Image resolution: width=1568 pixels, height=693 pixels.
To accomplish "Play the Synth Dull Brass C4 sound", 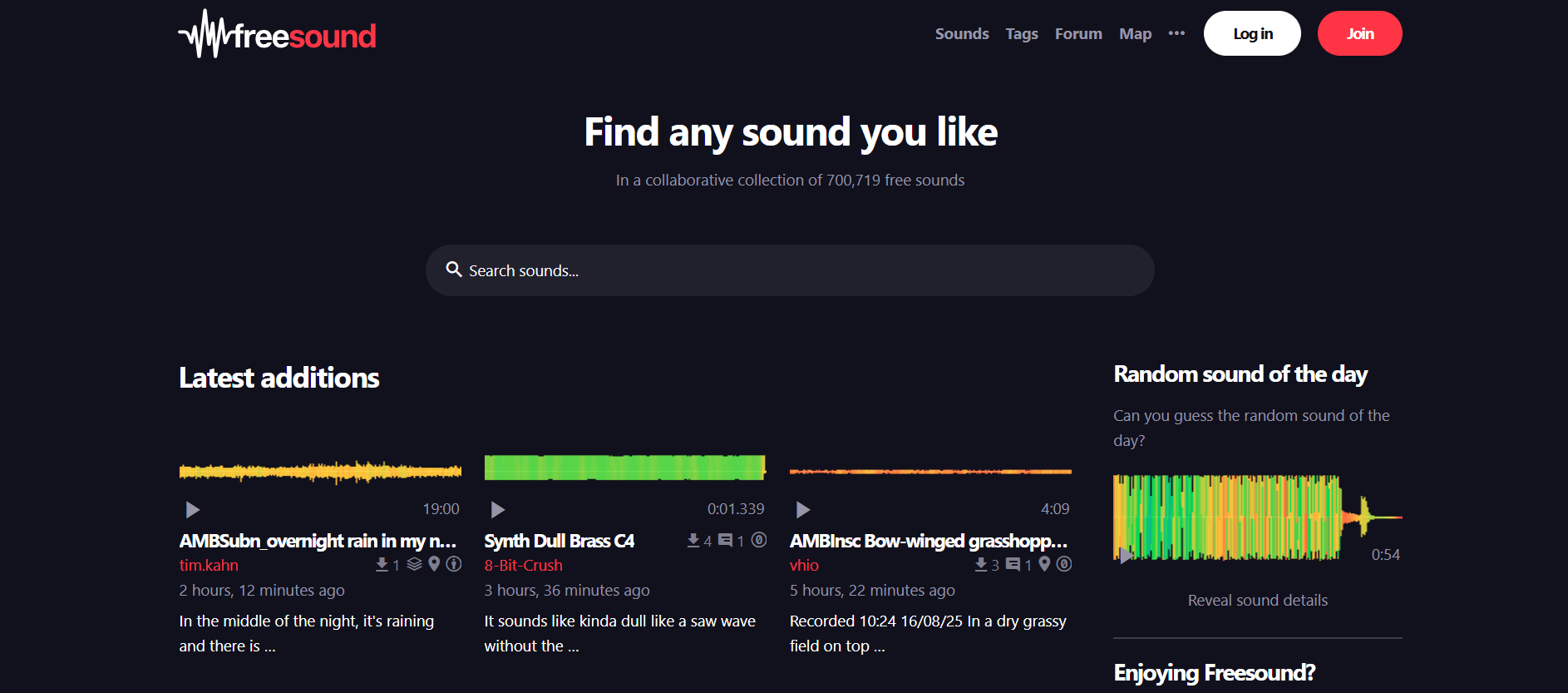I will (498, 509).
